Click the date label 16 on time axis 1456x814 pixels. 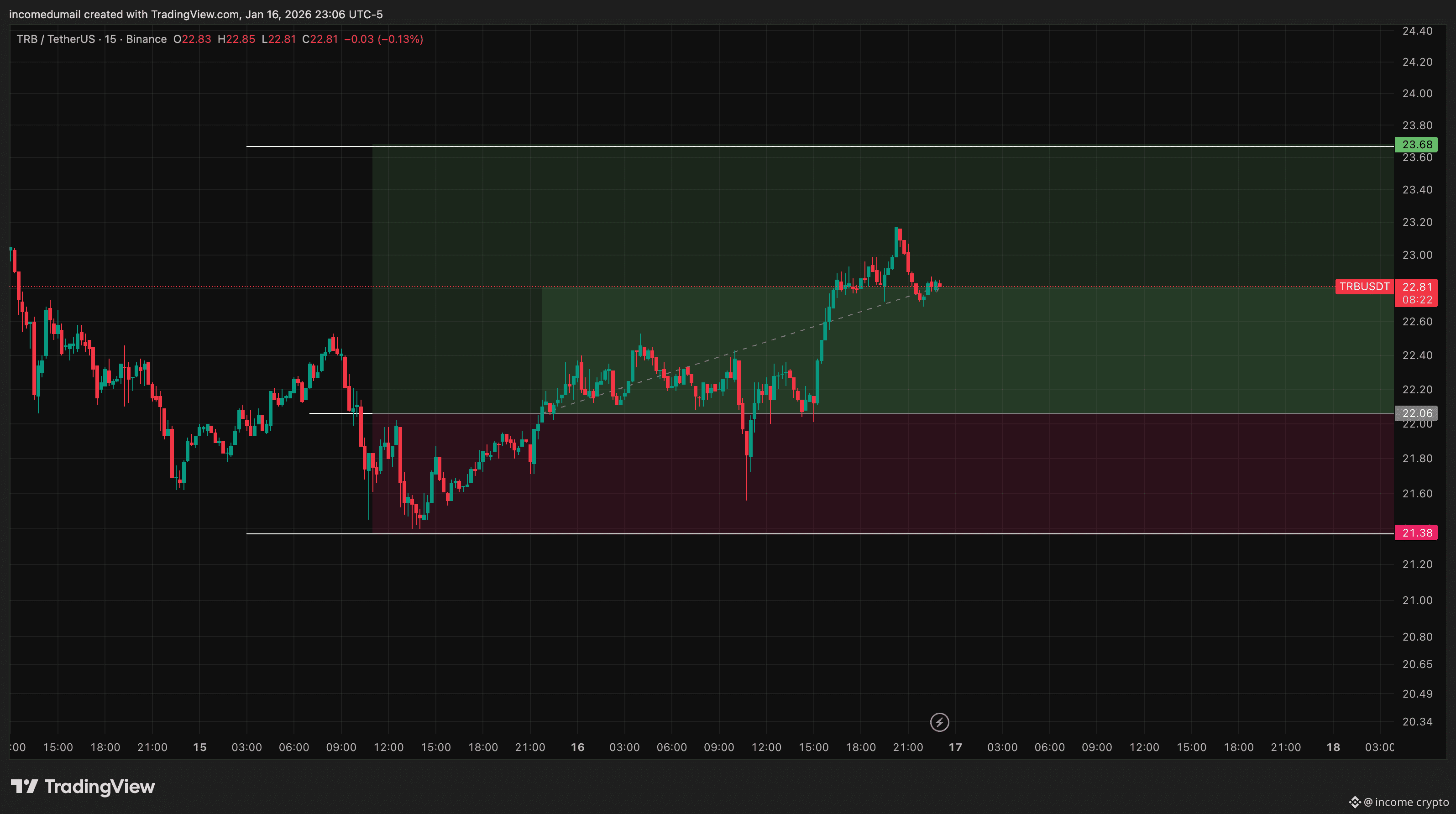(x=577, y=747)
